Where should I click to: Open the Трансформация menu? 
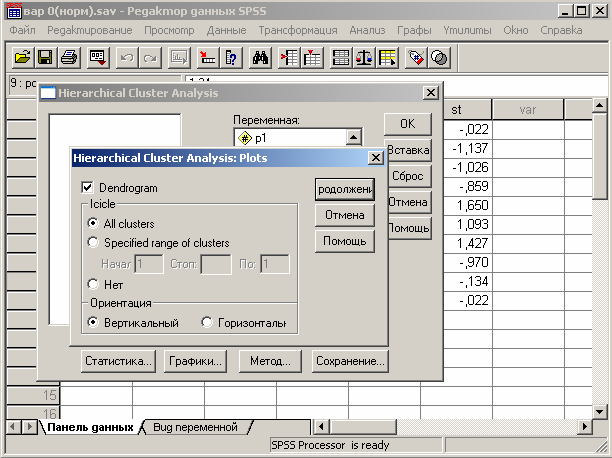[298, 30]
